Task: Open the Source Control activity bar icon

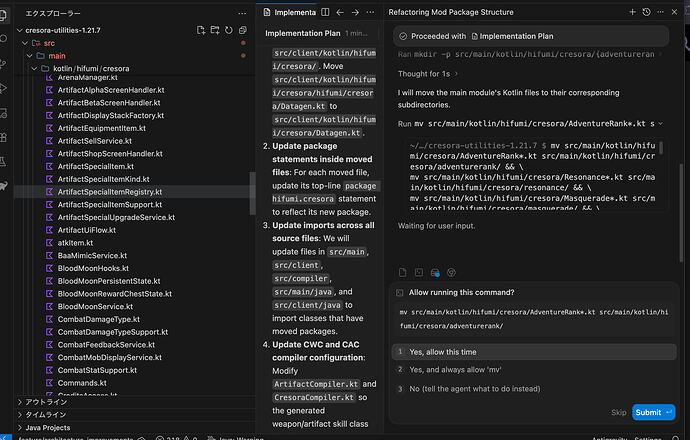Action: (x=3, y=64)
